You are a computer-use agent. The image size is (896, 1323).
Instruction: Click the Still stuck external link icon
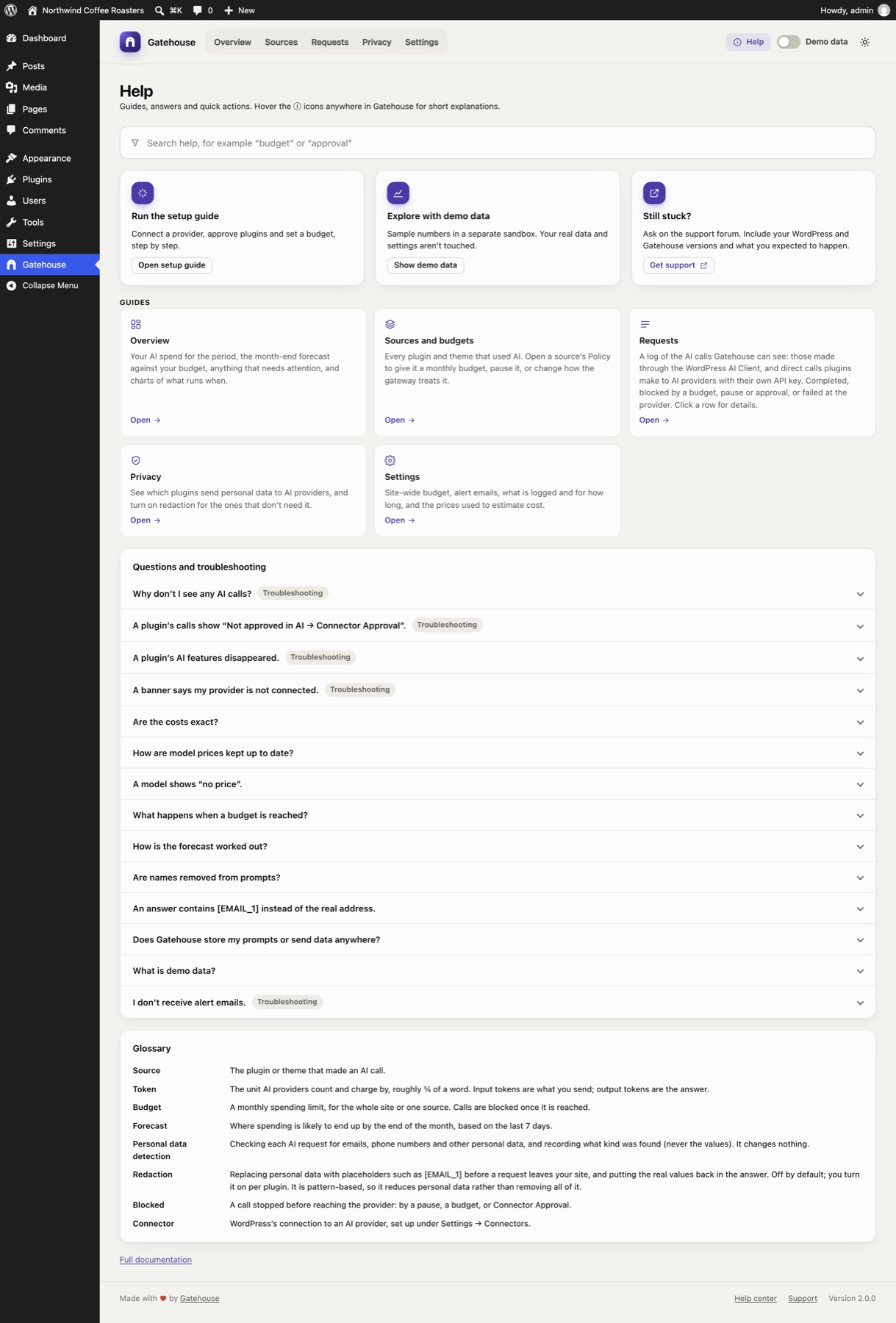point(654,193)
